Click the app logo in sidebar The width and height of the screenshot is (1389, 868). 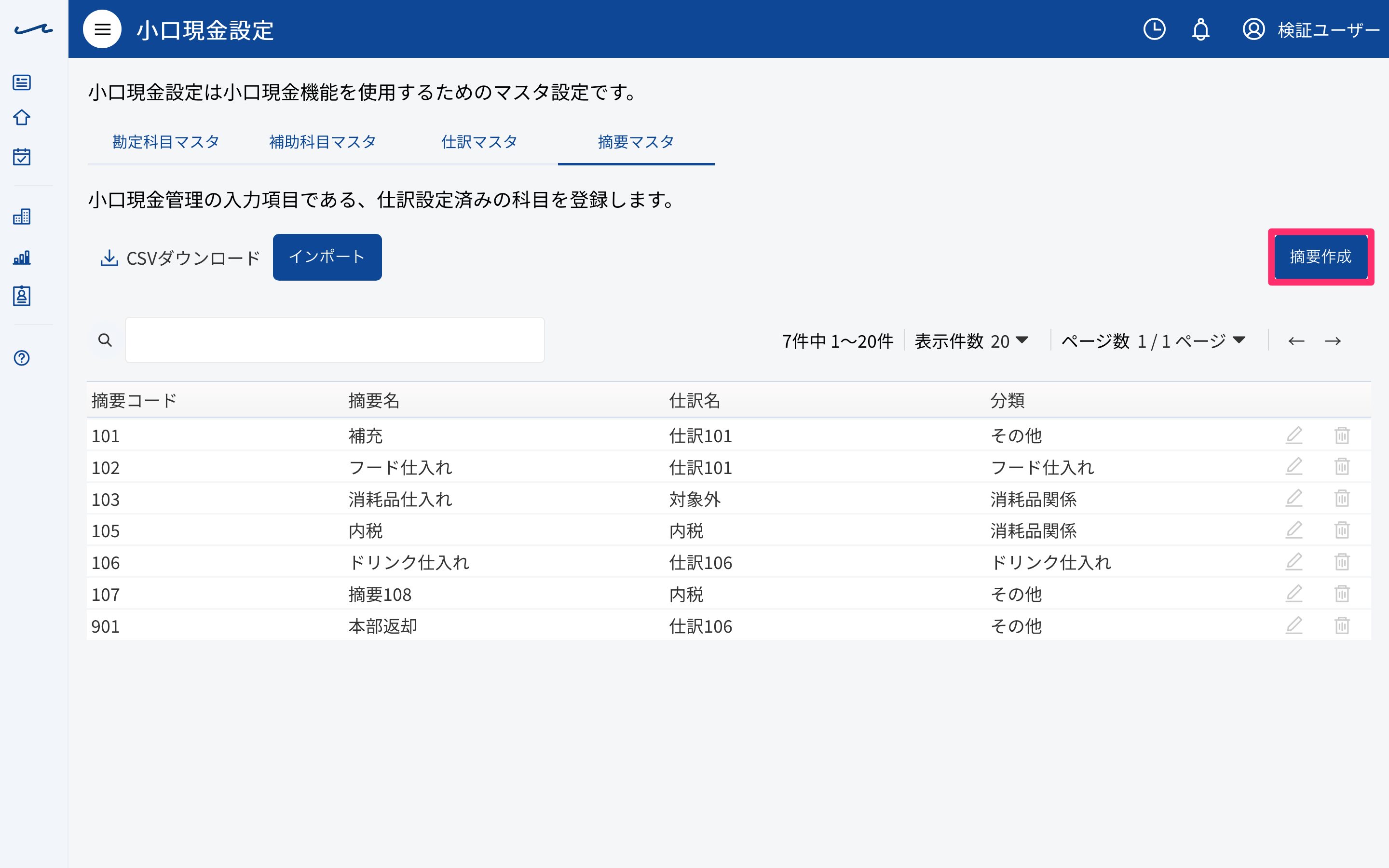click(33, 29)
